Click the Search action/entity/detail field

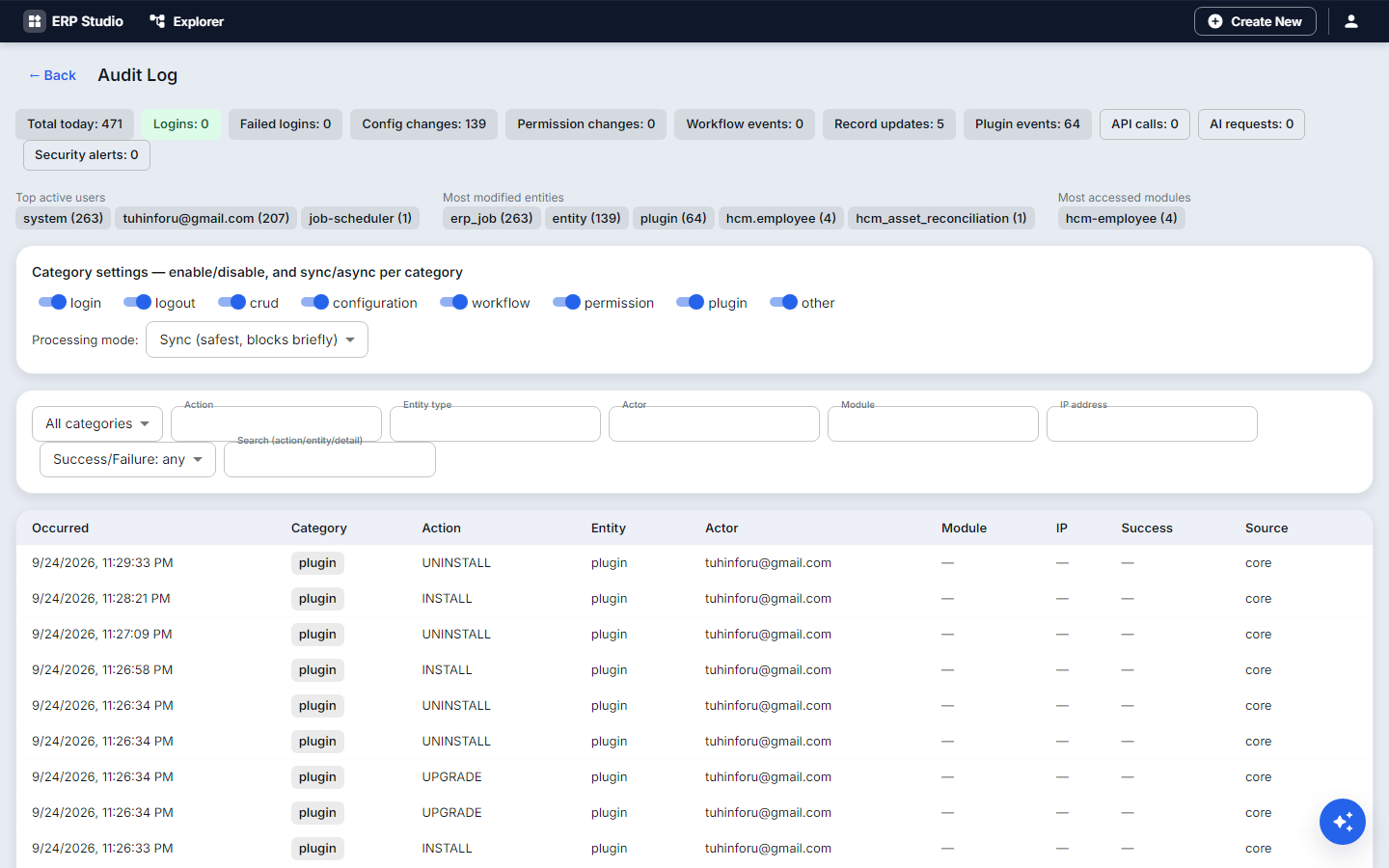330,459
